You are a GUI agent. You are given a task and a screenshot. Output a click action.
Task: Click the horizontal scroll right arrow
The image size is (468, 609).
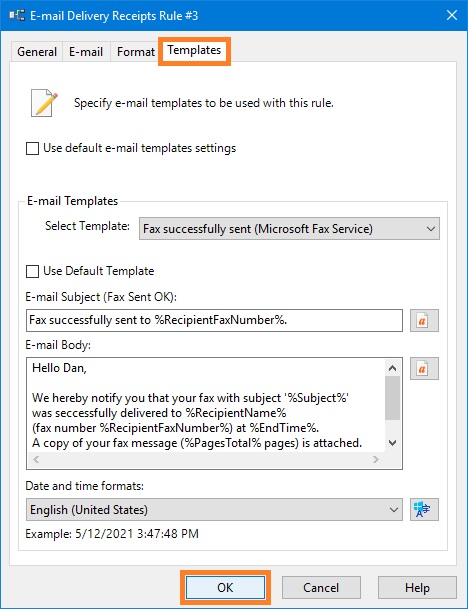[376, 459]
